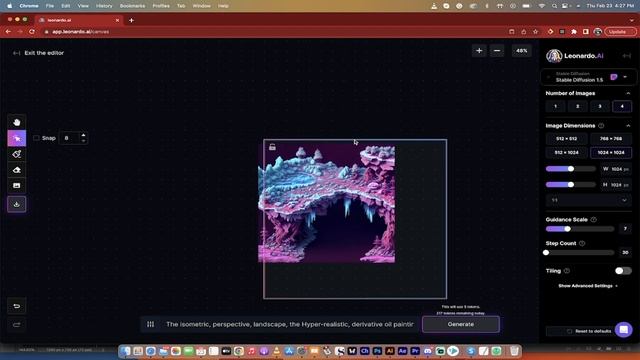
Task: Show Tiling info tooltip
Action: tap(567, 271)
